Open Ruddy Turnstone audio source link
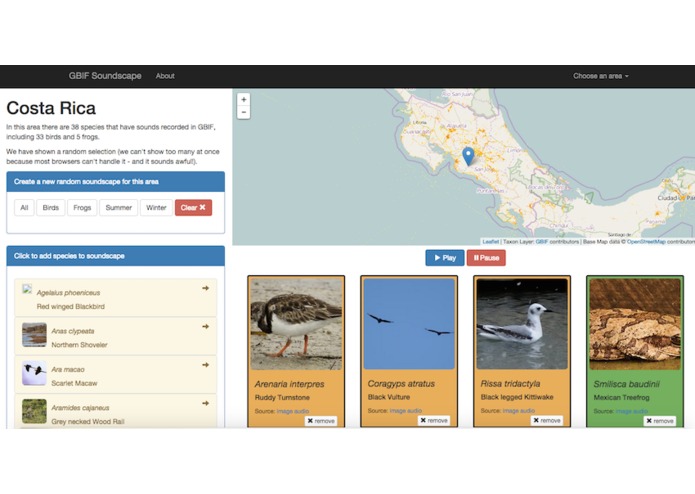 click(x=301, y=411)
